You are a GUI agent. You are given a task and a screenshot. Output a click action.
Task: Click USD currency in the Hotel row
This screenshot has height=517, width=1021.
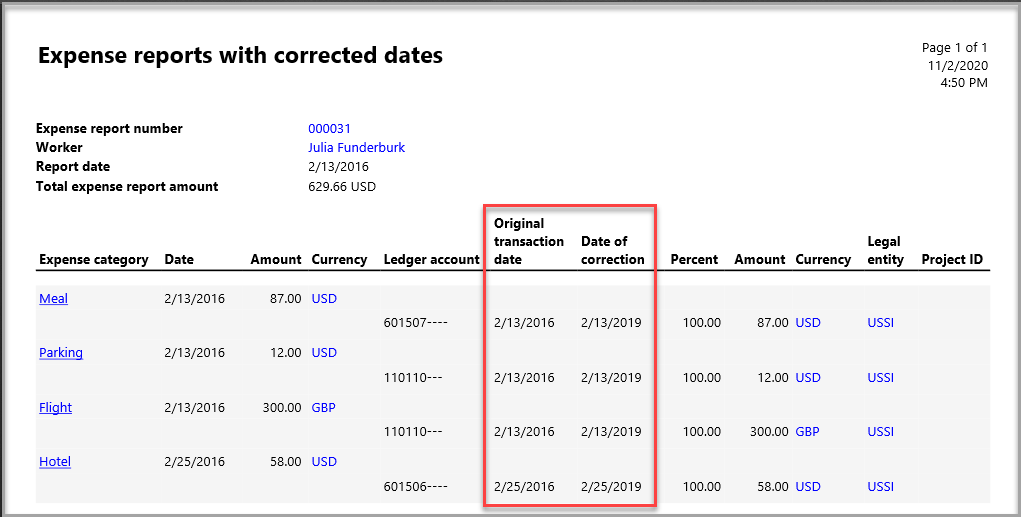click(x=324, y=462)
